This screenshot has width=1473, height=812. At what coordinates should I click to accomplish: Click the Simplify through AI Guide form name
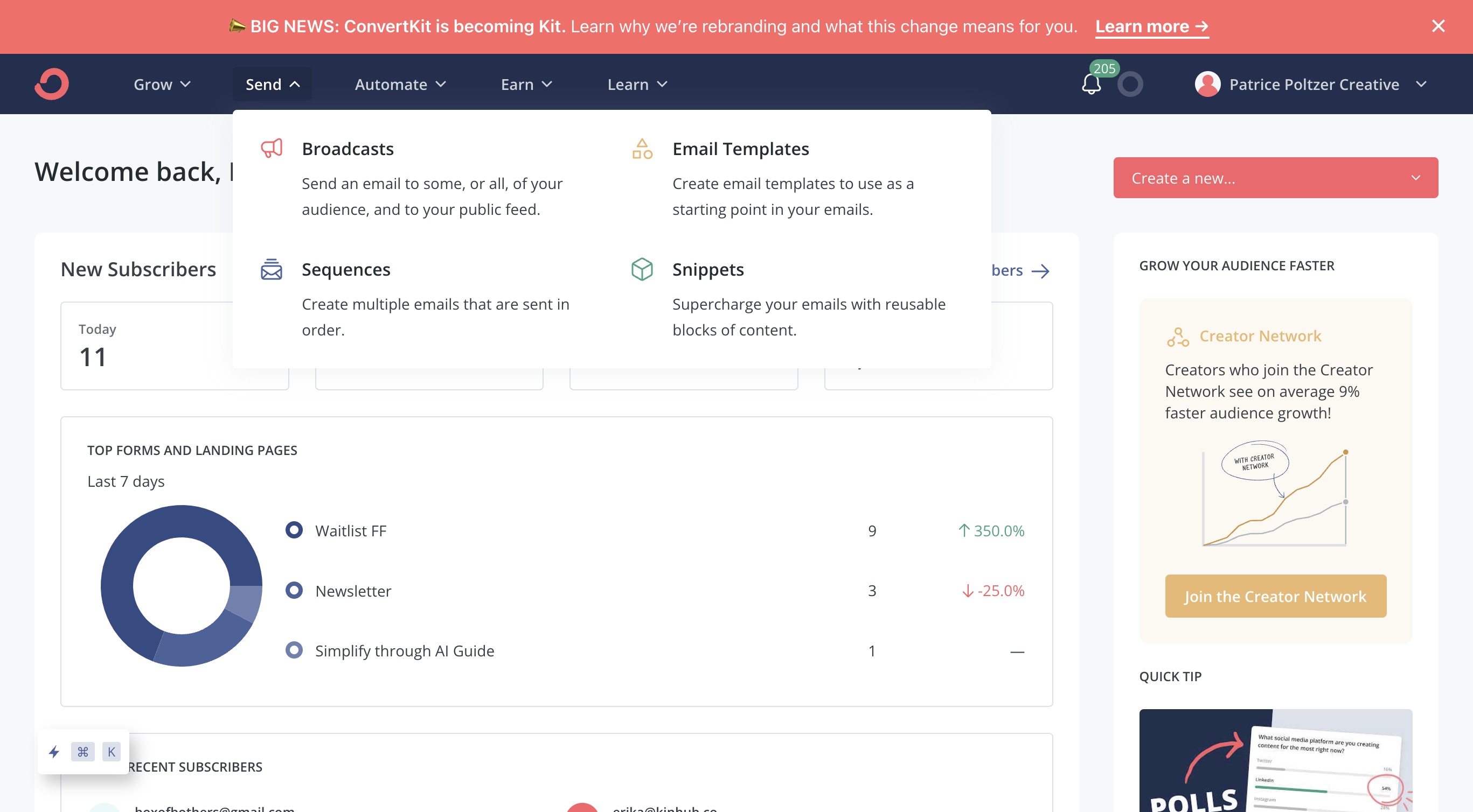(x=404, y=651)
